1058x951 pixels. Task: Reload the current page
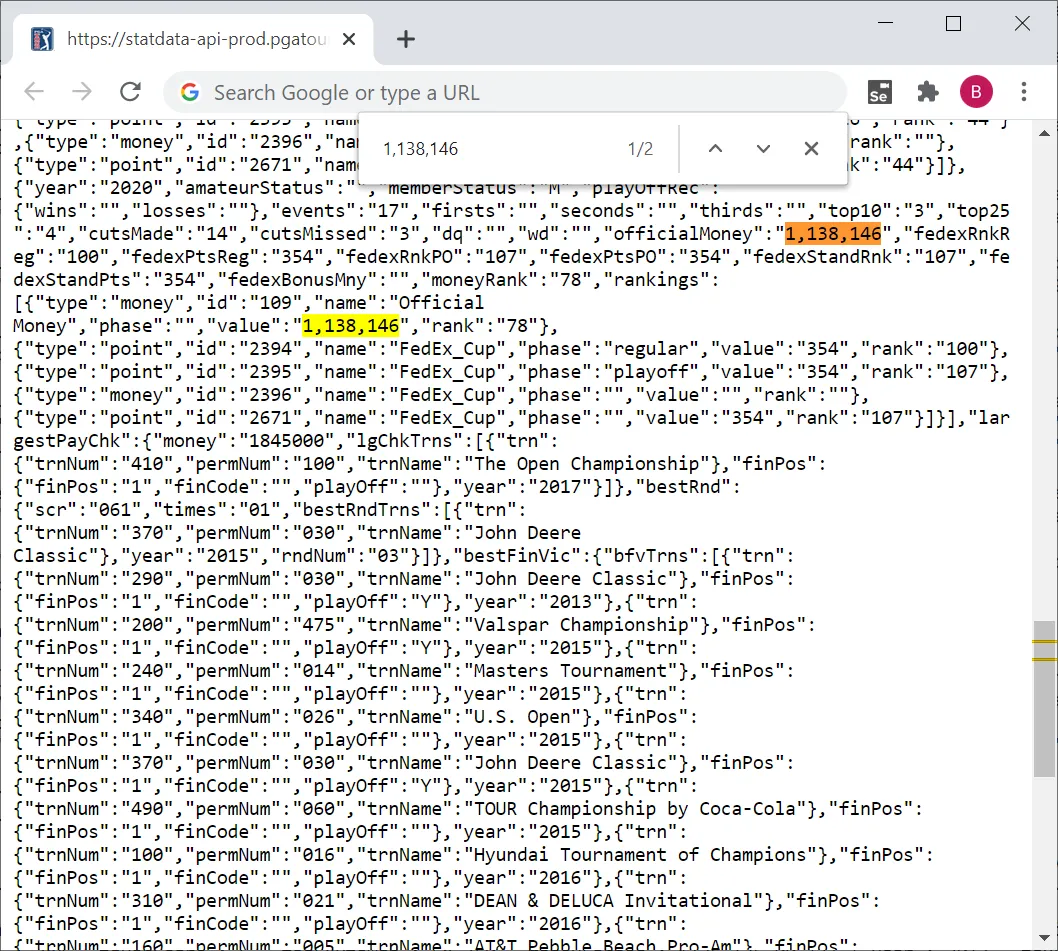tap(130, 92)
